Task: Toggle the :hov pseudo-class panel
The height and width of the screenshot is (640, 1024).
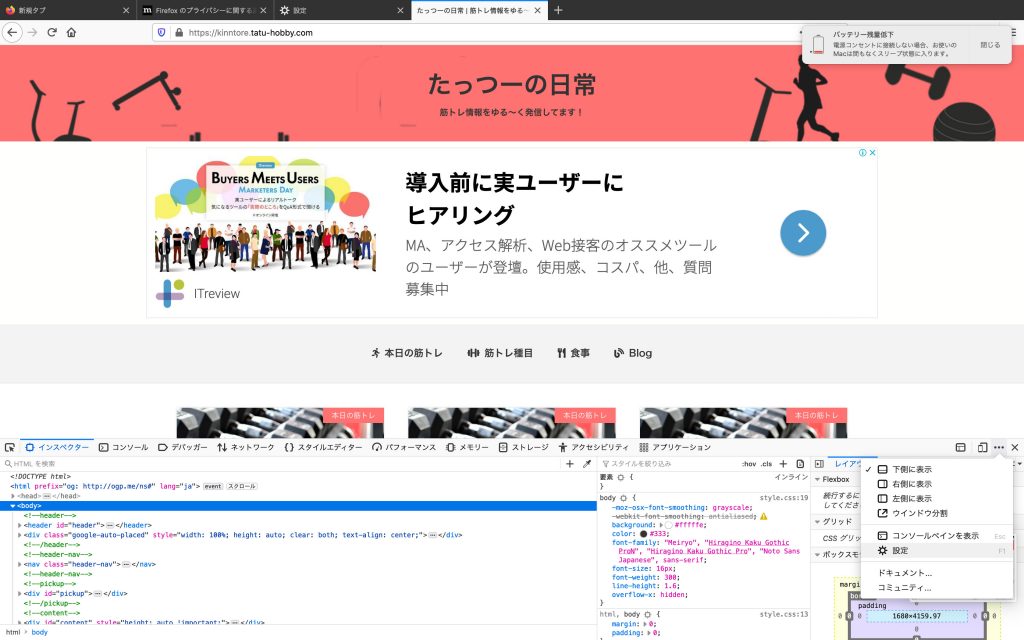Action: 748,464
